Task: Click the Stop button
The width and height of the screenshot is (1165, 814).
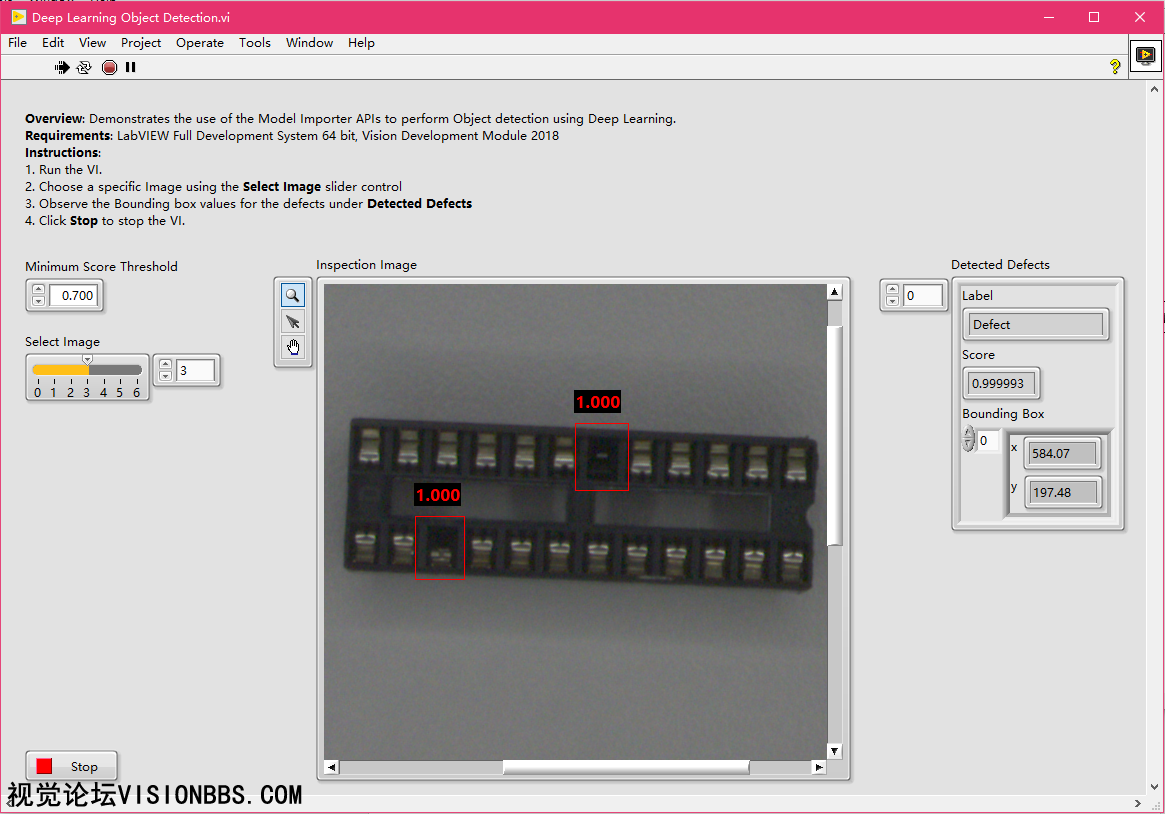Action: click(x=71, y=767)
